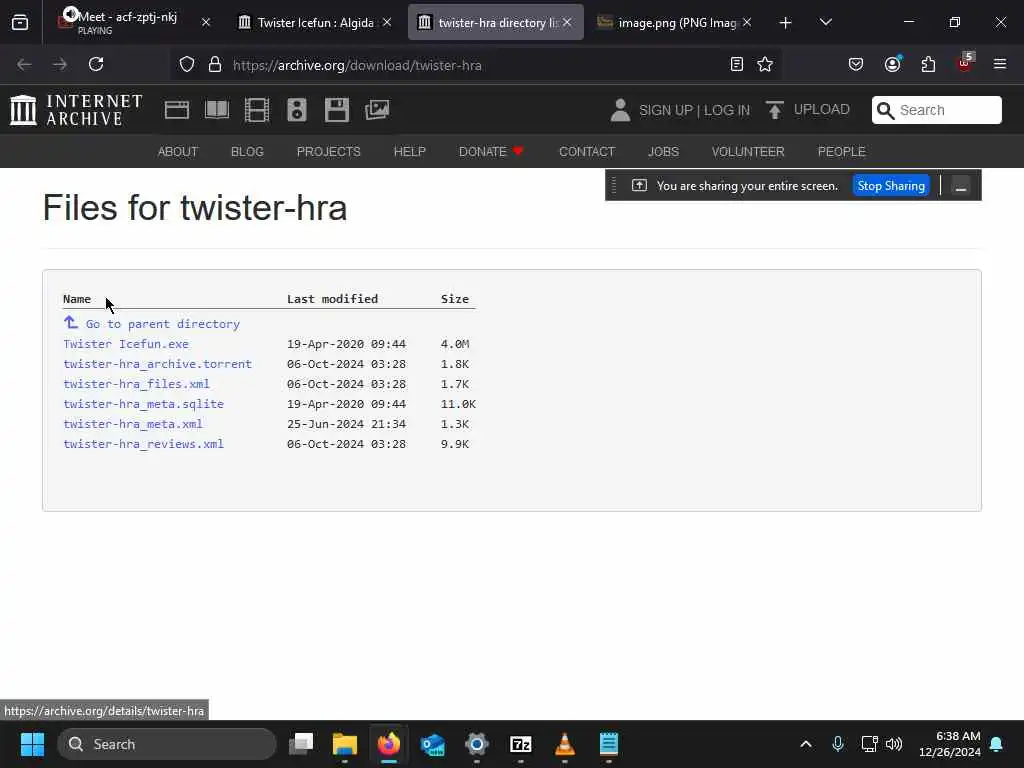Open the uBlock extension icon with badge 5
This screenshot has width=1024, height=768.
click(965, 63)
